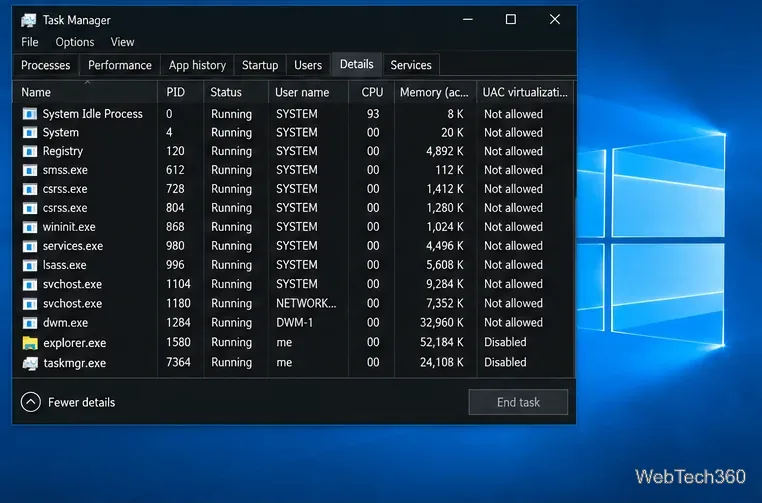
Task: Click the icon of svchost.exe PID 1104
Action: [x=30, y=284]
